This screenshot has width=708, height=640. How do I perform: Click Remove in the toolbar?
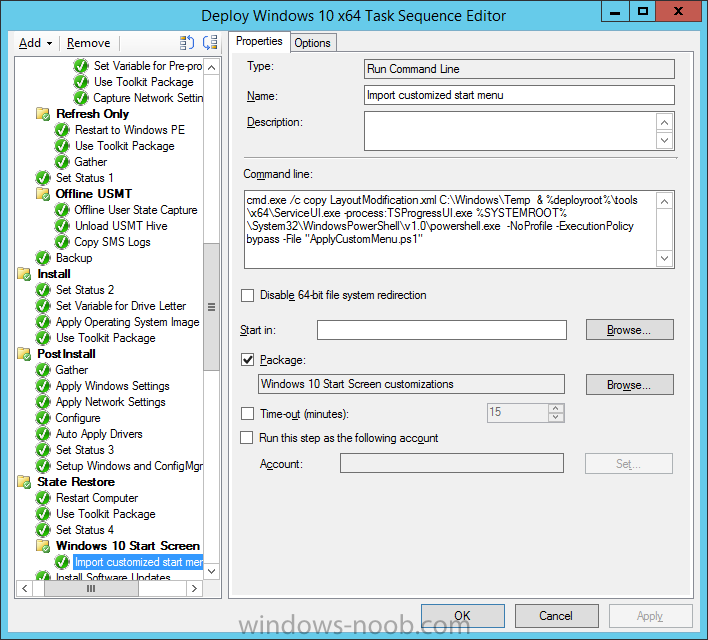tap(88, 43)
